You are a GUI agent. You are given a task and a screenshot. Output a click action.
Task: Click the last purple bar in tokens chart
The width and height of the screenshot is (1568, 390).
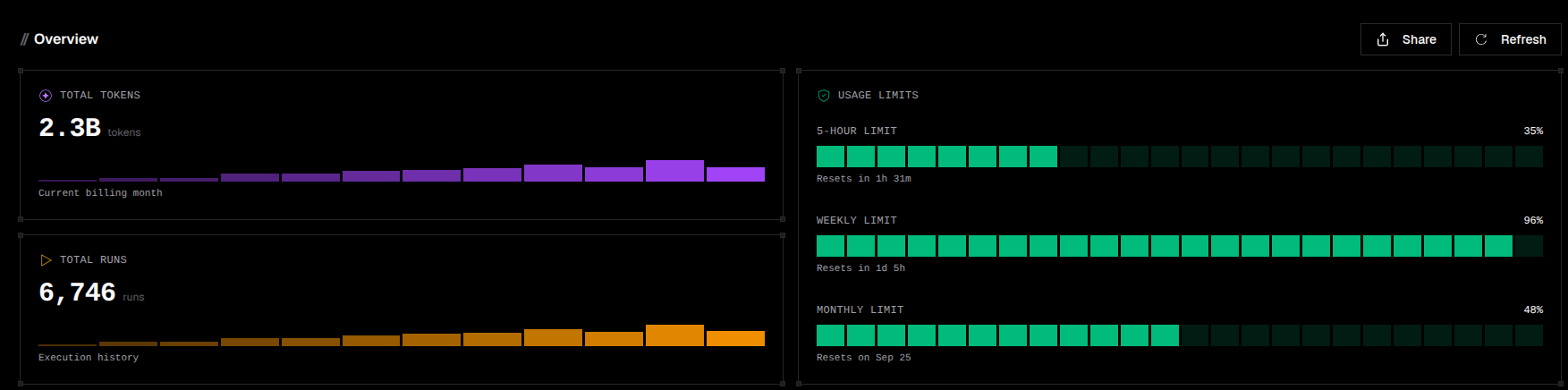tap(735, 174)
